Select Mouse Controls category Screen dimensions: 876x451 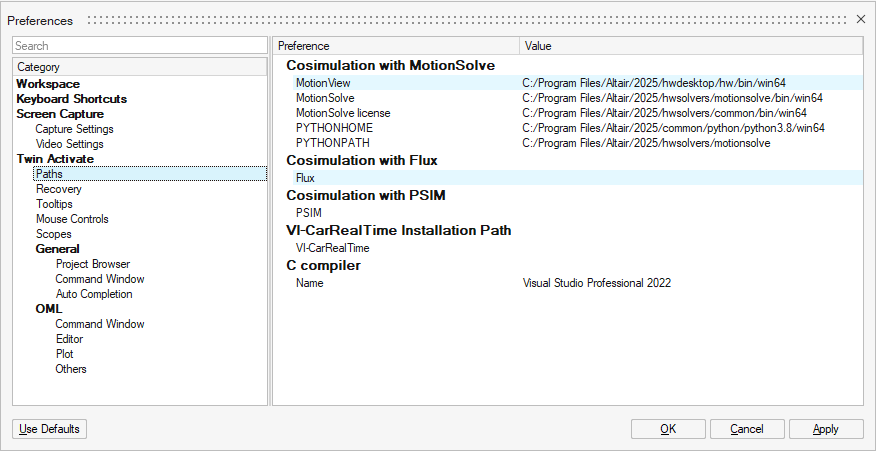[x=72, y=219]
